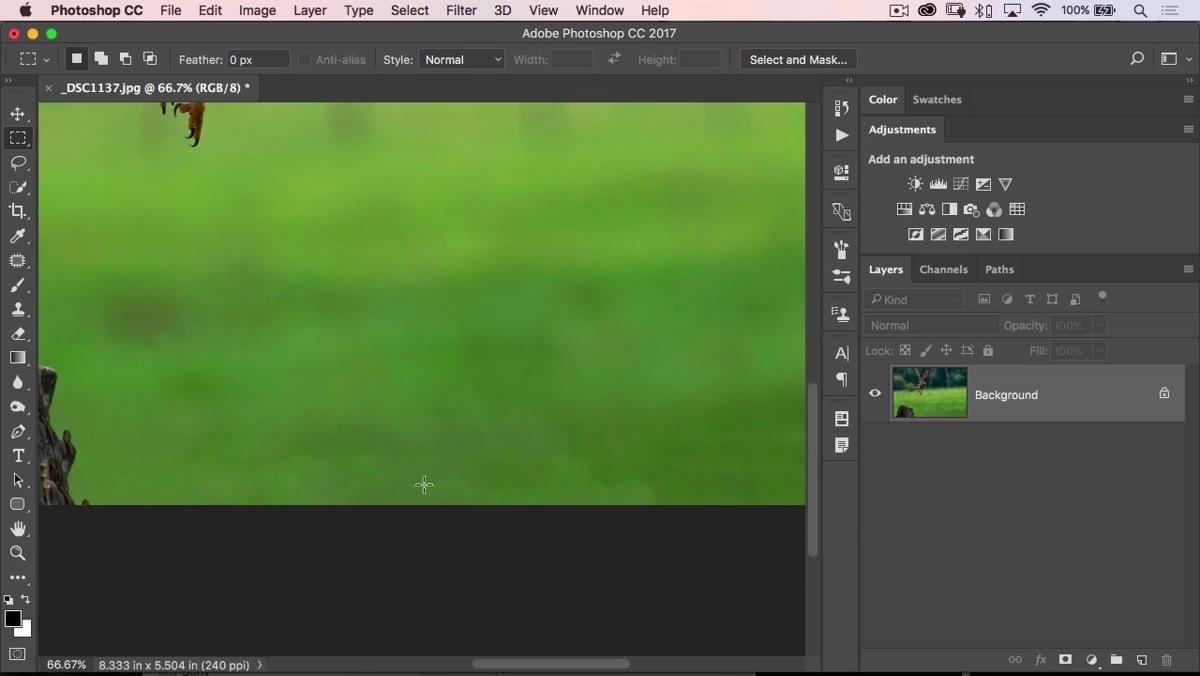Viewport: 1200px width, 676px height.
Task: Toggle Quick Mask mode
Action: pyautogui.click(x=18, y=654)
